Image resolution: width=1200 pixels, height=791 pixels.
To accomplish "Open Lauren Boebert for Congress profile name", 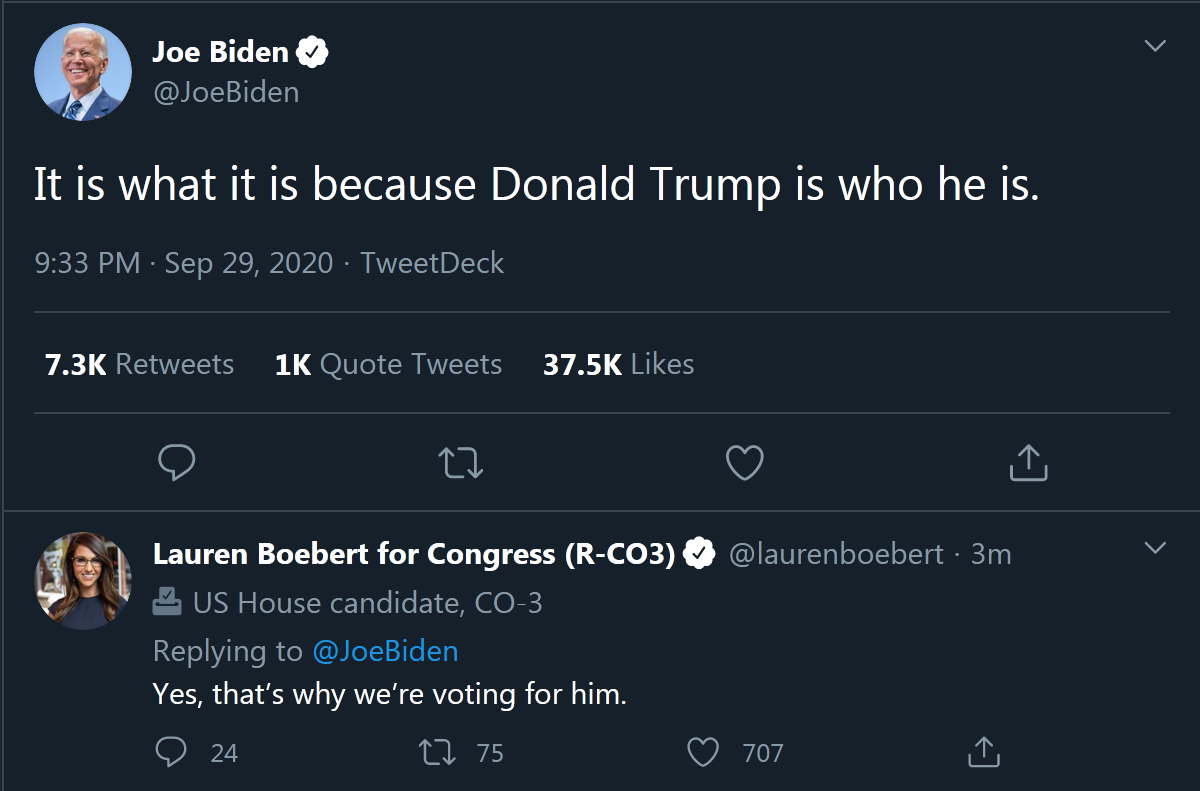I will click(x=414, y=553).
